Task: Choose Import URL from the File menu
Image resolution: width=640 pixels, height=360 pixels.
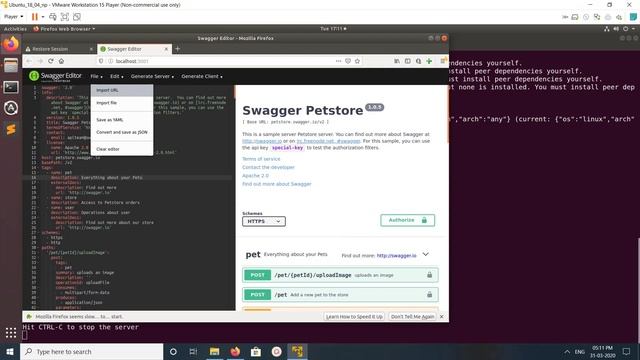Action: pos(122,90)
